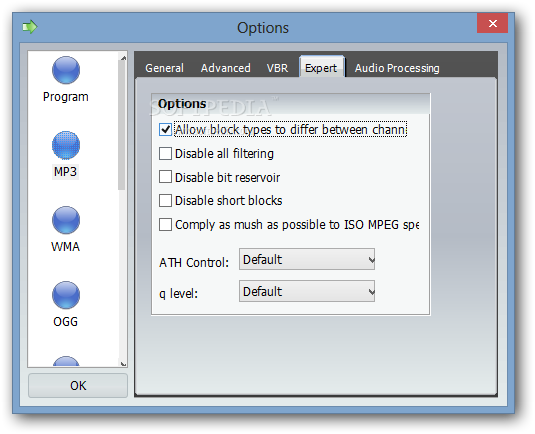Select the MP3 category icon
This screenshot has width=535, height=434.
click(x=66, y=145)
